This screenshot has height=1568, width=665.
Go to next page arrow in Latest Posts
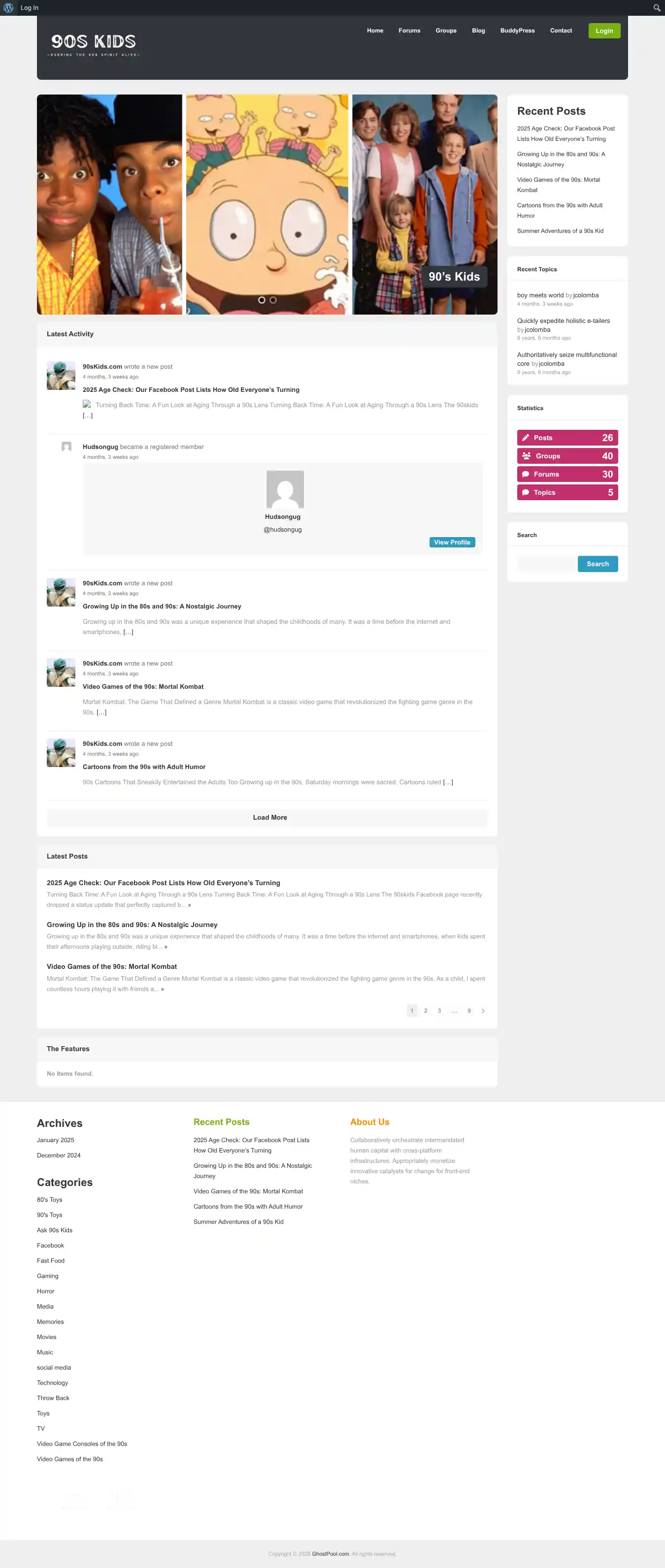[483, 1010]
